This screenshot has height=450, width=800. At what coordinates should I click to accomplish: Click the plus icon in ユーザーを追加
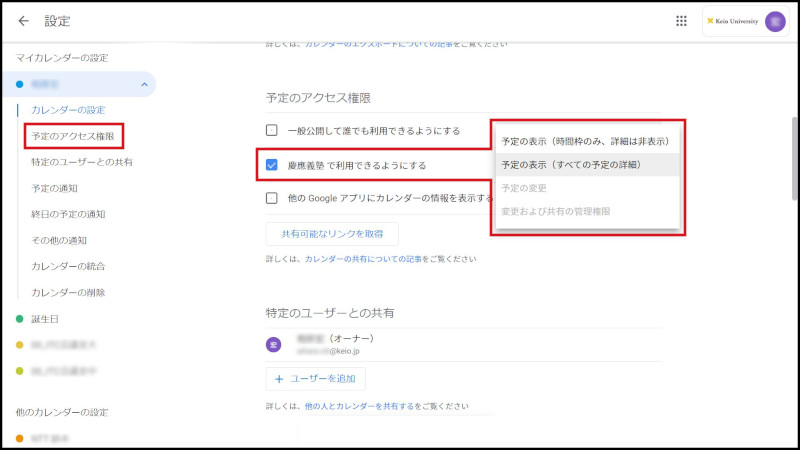tap(279, 379)
